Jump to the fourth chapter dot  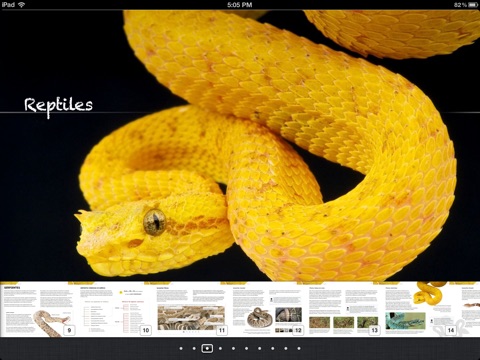click(220, 348)
